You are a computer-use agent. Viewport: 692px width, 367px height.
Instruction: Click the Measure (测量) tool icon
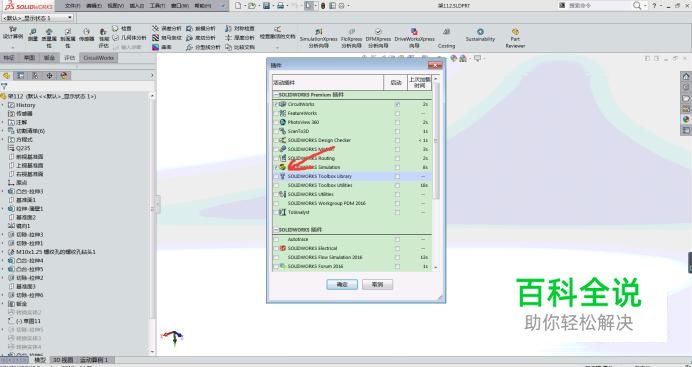pos(33,35)
